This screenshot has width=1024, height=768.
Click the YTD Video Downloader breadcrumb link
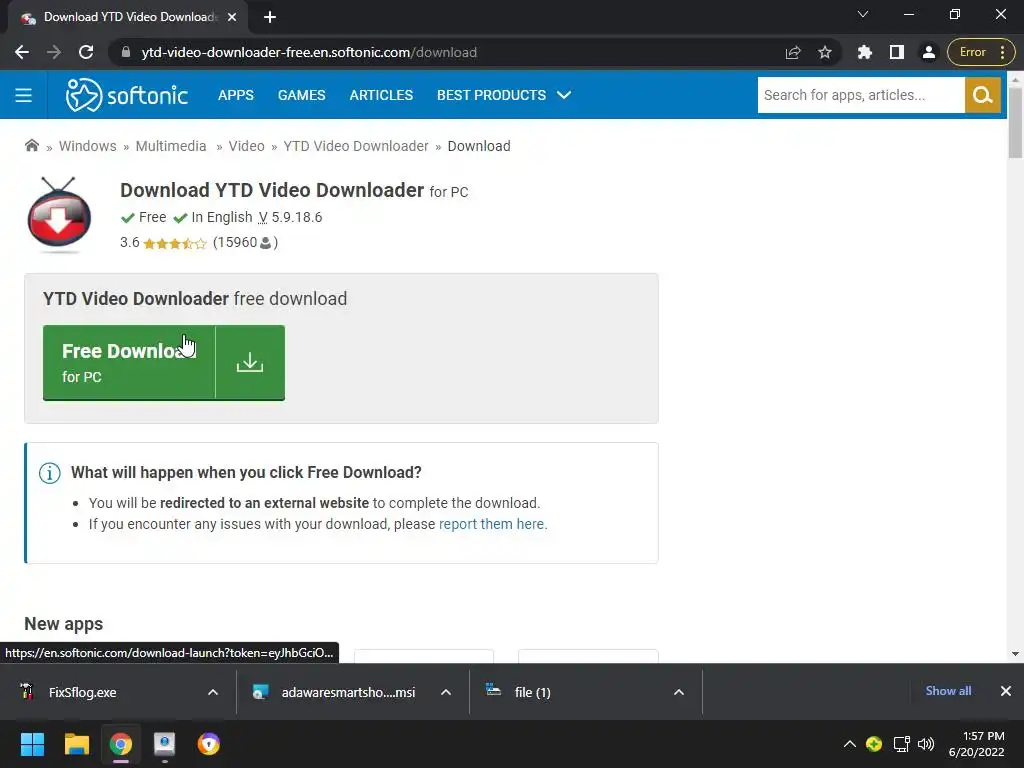pos(356,146)
